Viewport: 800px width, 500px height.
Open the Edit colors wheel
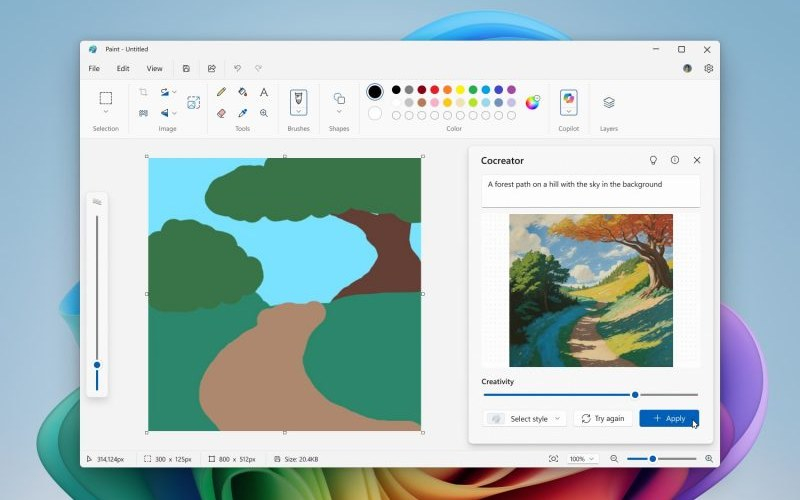pyautogui.click(x=533, y=102)
